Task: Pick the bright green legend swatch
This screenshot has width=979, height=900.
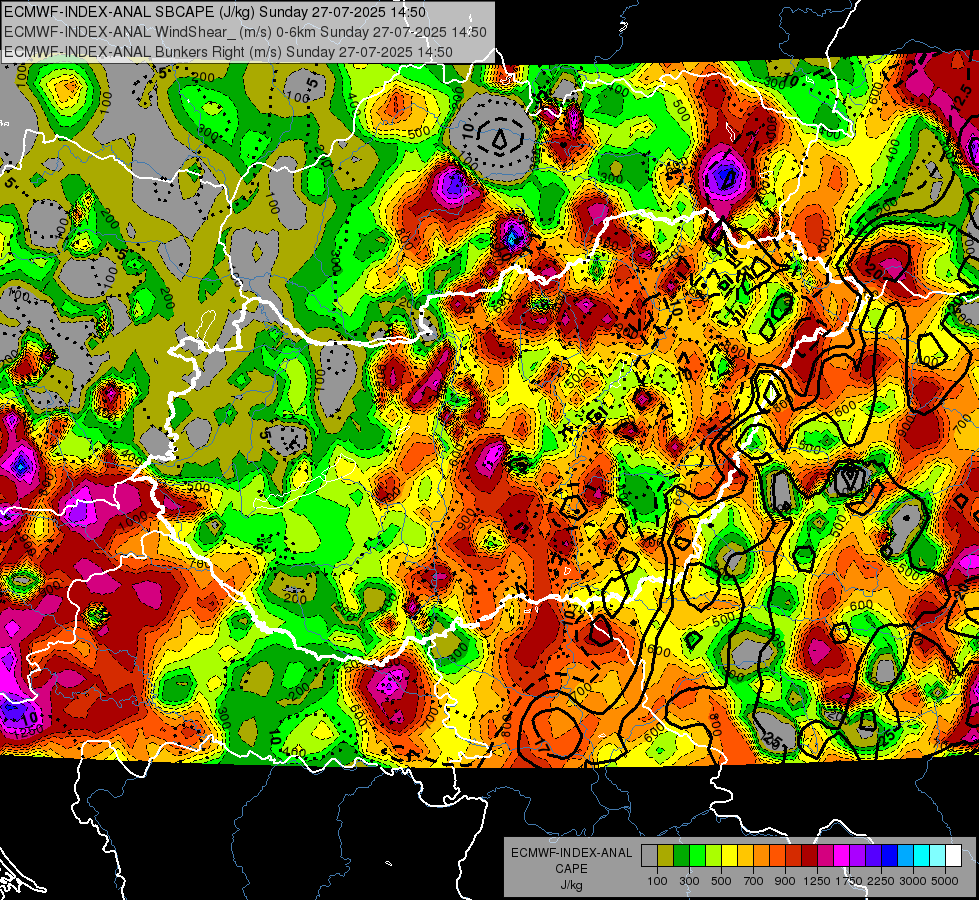Action: point(697,856)
